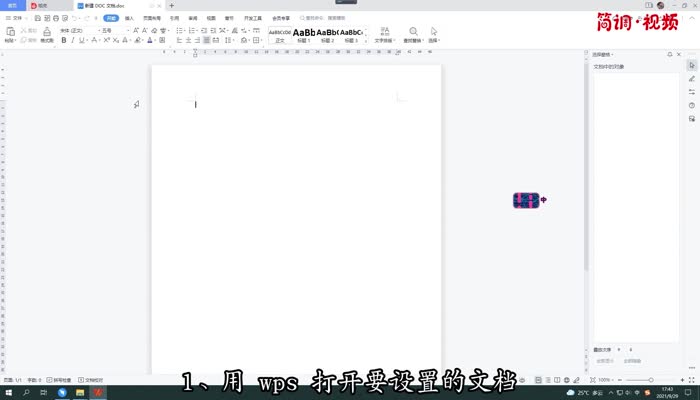Click the Select tool arrow icon
This screenshot has width=700, height=400.
[x=433, y=32]
